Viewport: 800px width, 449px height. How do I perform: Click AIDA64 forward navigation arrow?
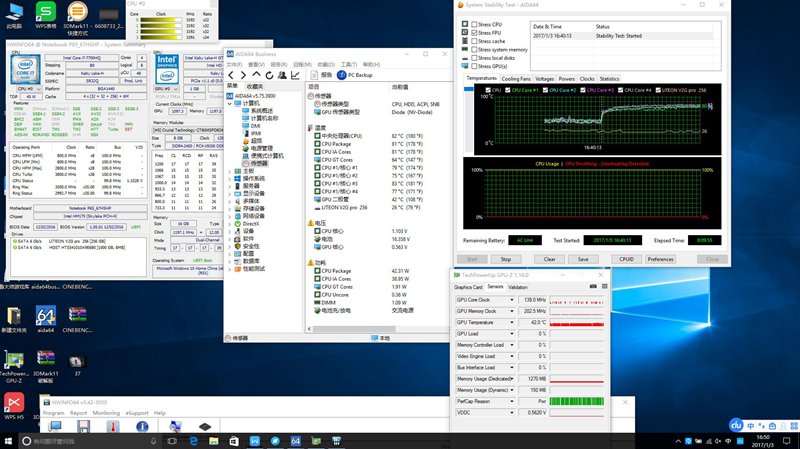click(x=243, y=75)
